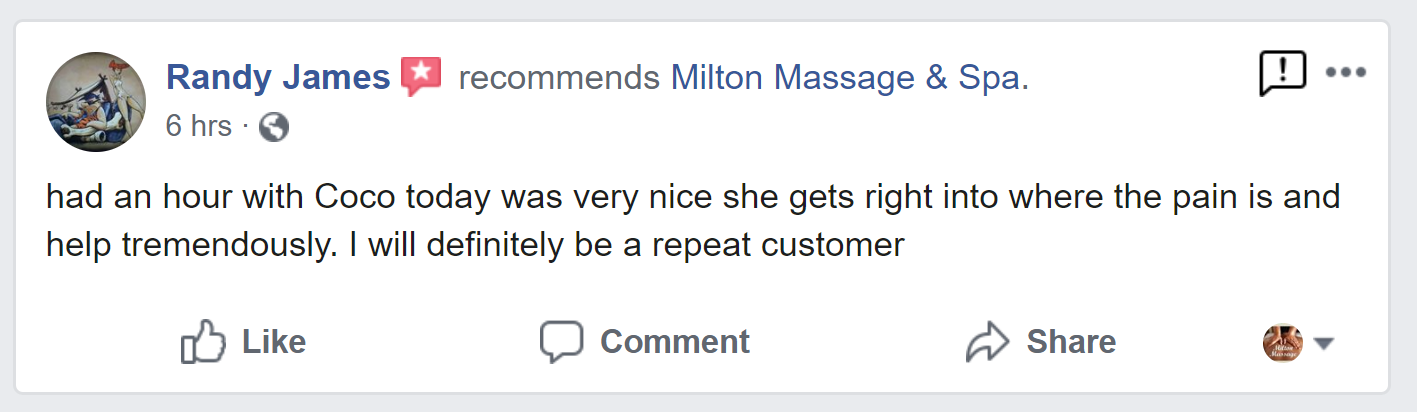Open the Milton Massage & Spa page link

point(849,77)
